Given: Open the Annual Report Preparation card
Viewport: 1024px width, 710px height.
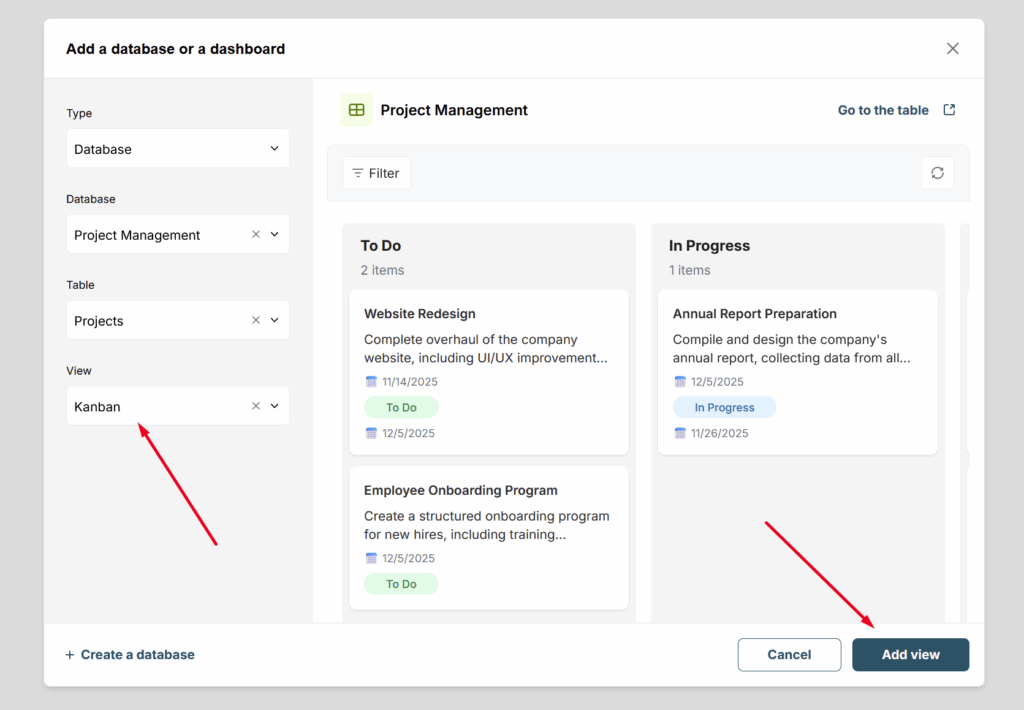Looking at the screenshot, I should tap(797, 314).
